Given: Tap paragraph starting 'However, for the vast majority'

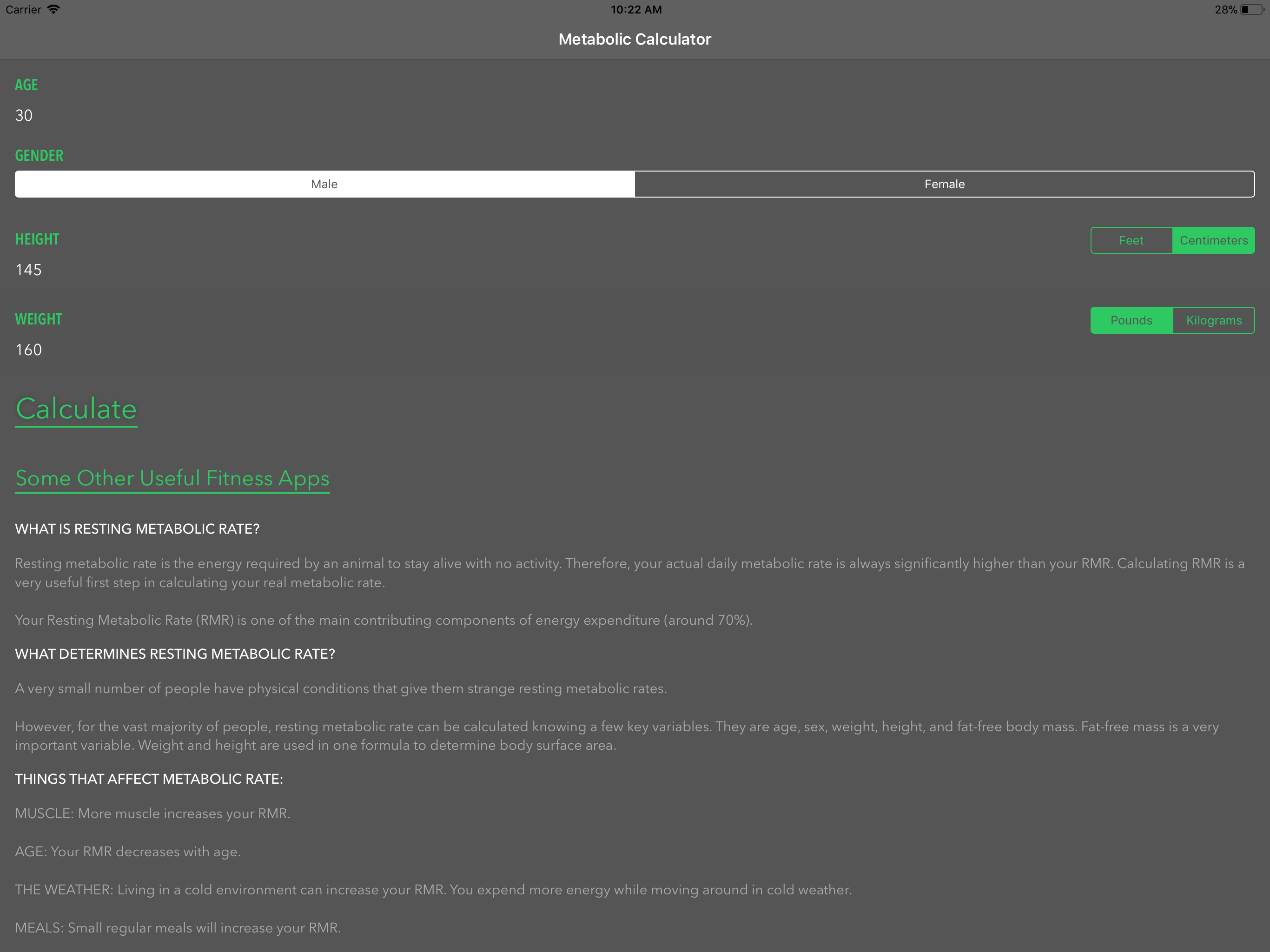Looking at the screenshot, I should (617, 736).
